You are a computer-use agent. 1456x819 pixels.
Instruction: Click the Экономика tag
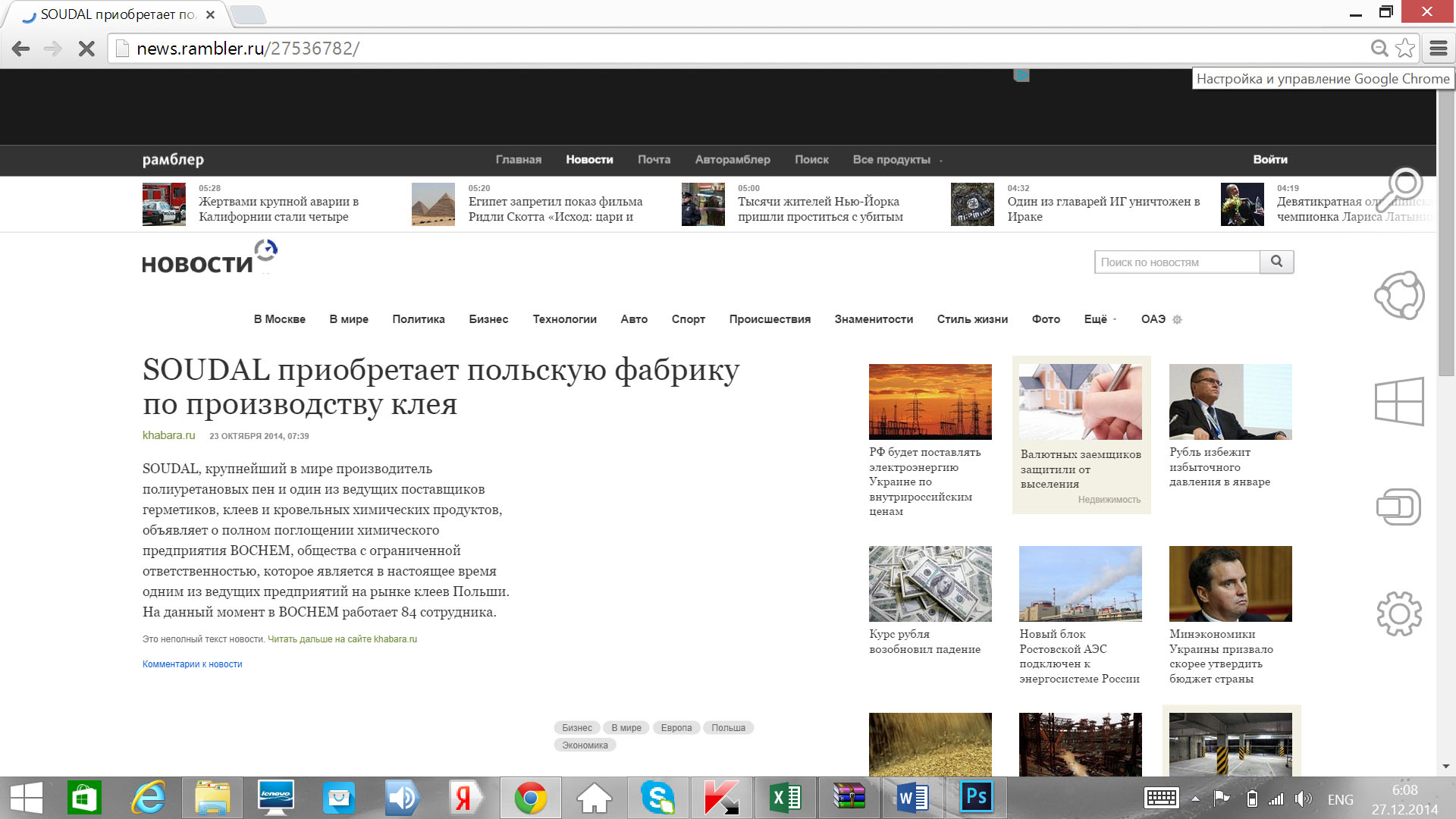click(585, 745)
